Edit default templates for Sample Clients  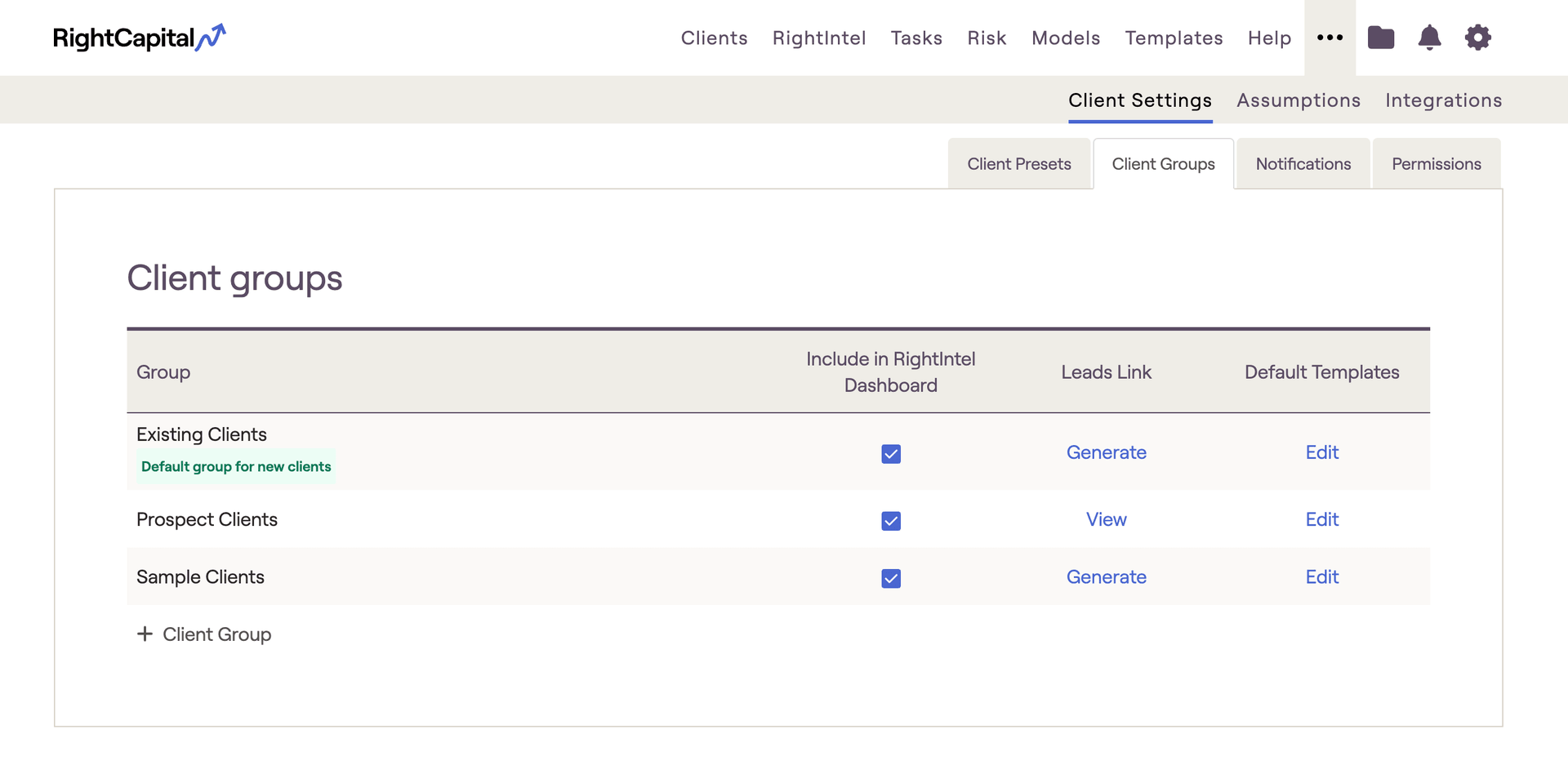pos(1321,577)
